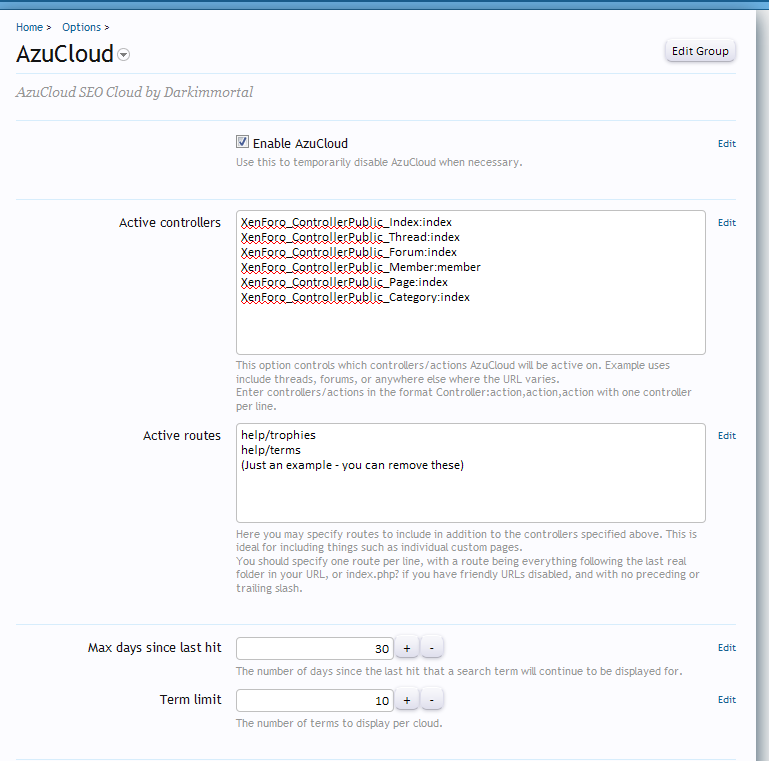Click Edit link beside Term limit
Viewport: 769px width, 761px height.
tap(726, 700)
